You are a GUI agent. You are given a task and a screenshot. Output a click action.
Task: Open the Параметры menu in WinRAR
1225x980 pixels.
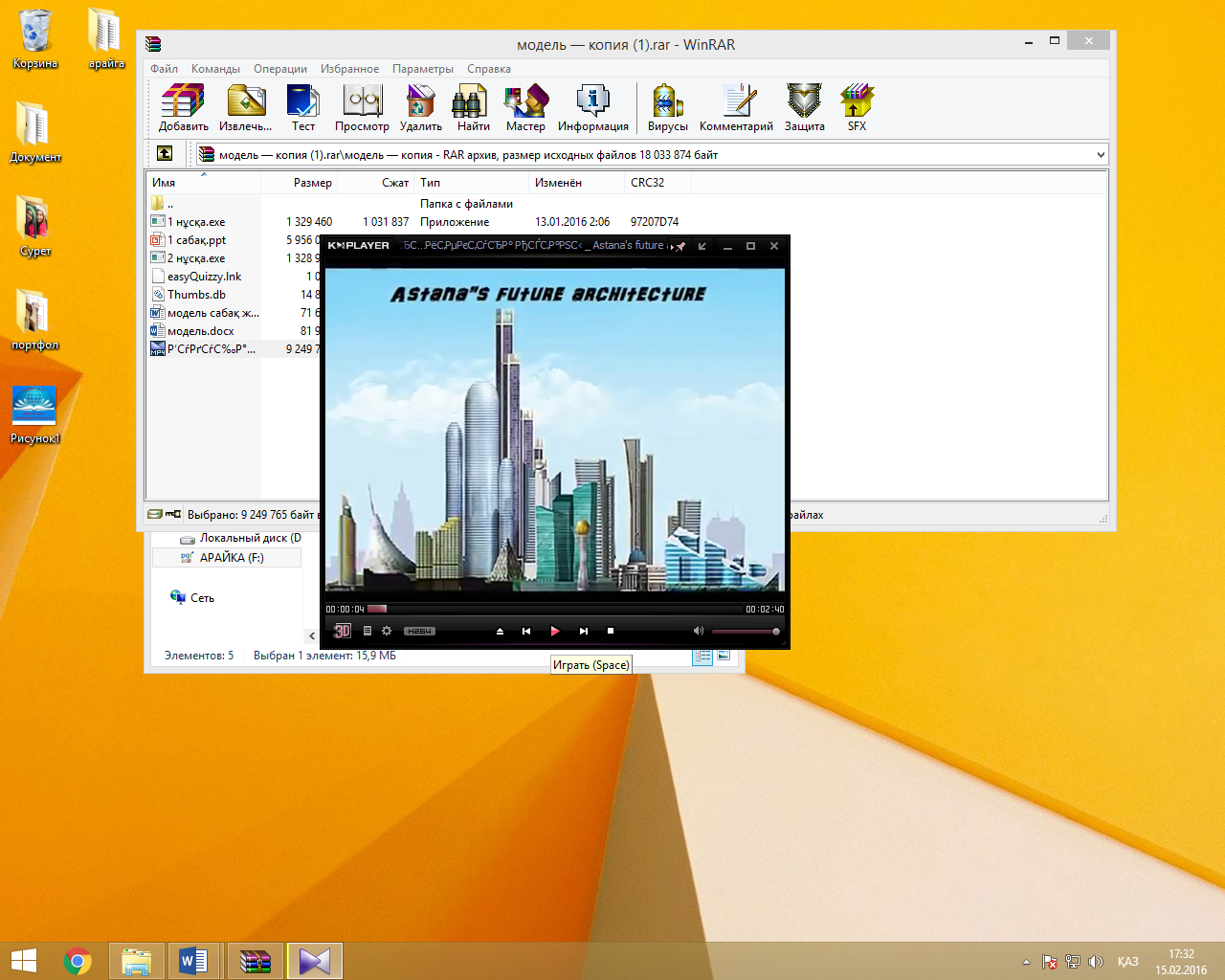click(422, 69)
